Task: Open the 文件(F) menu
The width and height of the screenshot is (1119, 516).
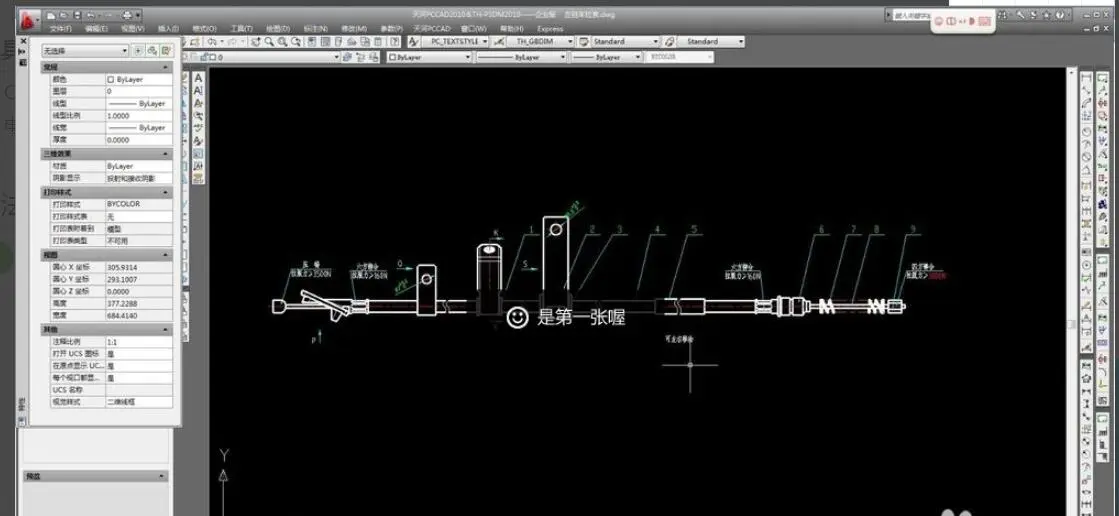Action: click(x=61, y=29)
